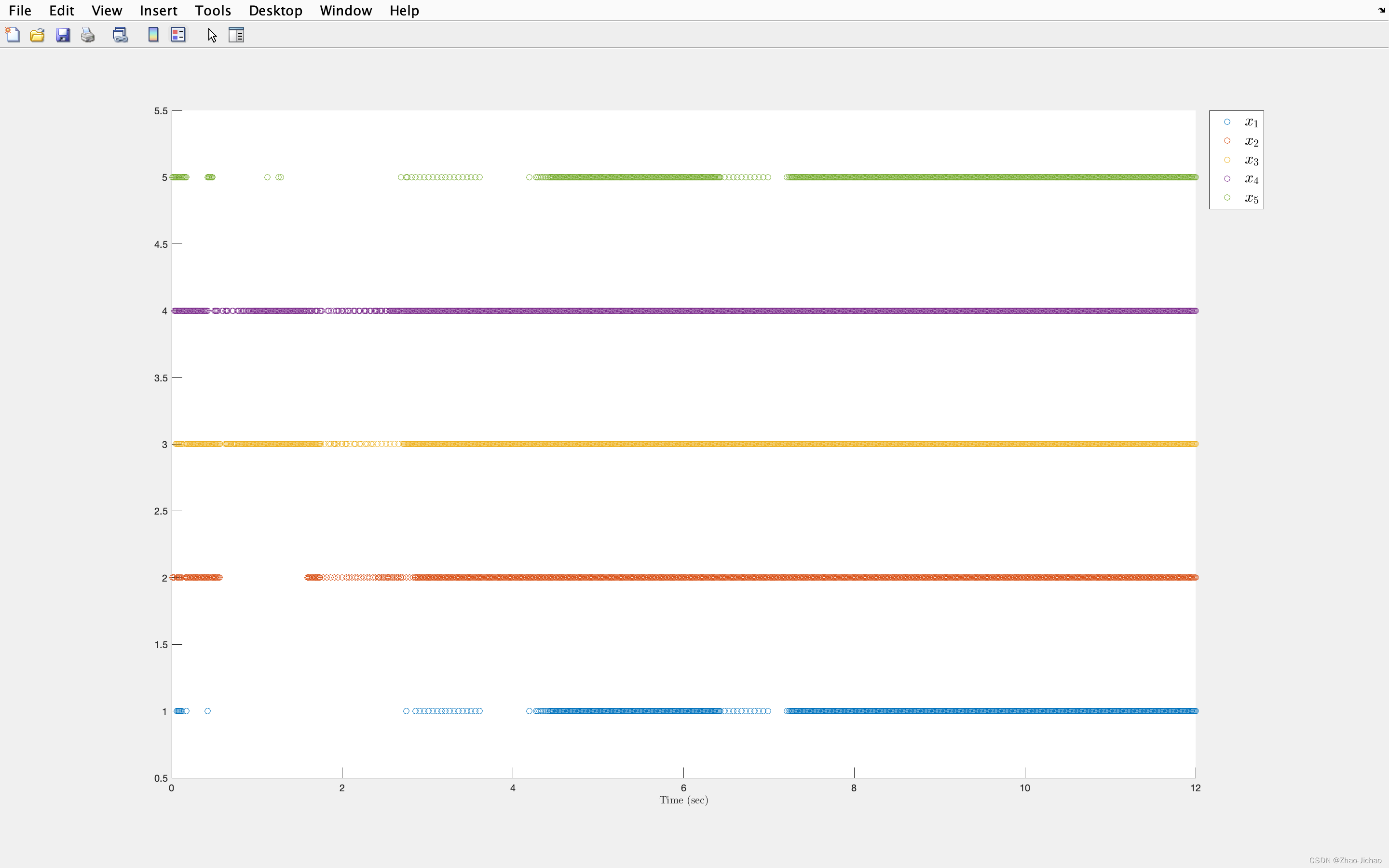The image size is (1389, 868).
Task: Click the y-axis tick label 3.5
Action: coord(161,378)
